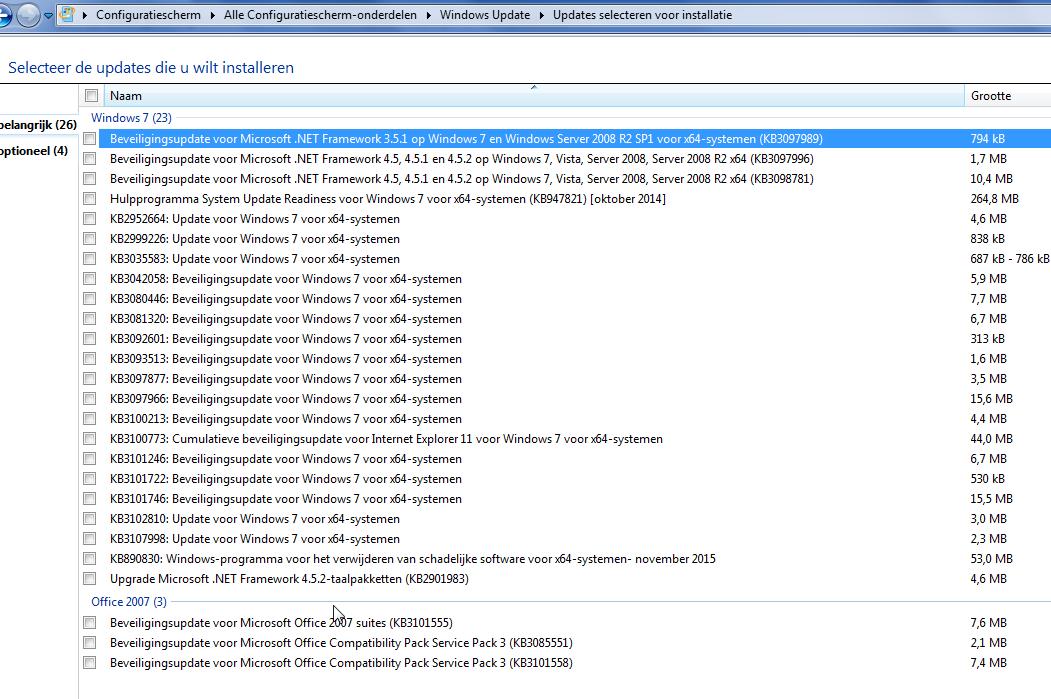1051x699 pixels.
Task: Check the KB890830 malicious software removal box
Action: [x=90, y=558]
